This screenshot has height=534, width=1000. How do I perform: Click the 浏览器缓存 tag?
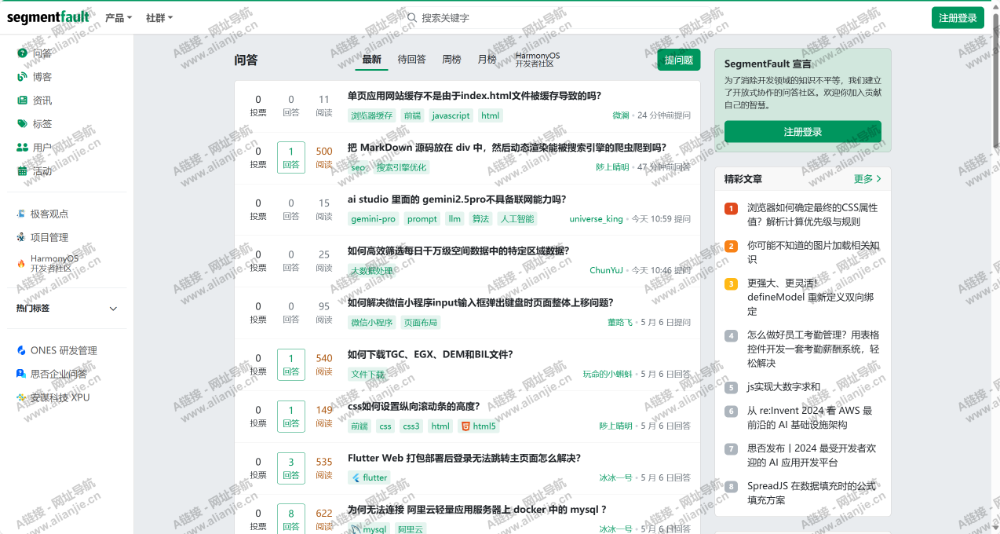[x=371, y=115]
